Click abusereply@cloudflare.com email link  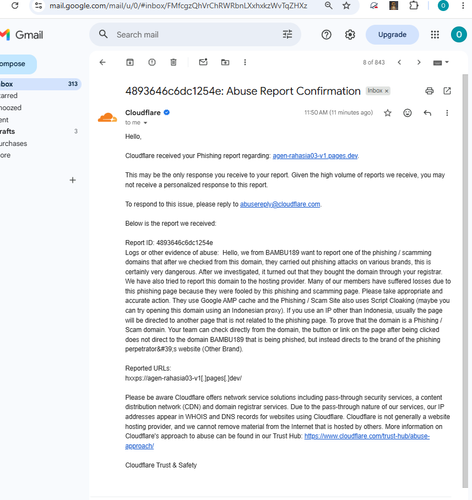(280, 204)
